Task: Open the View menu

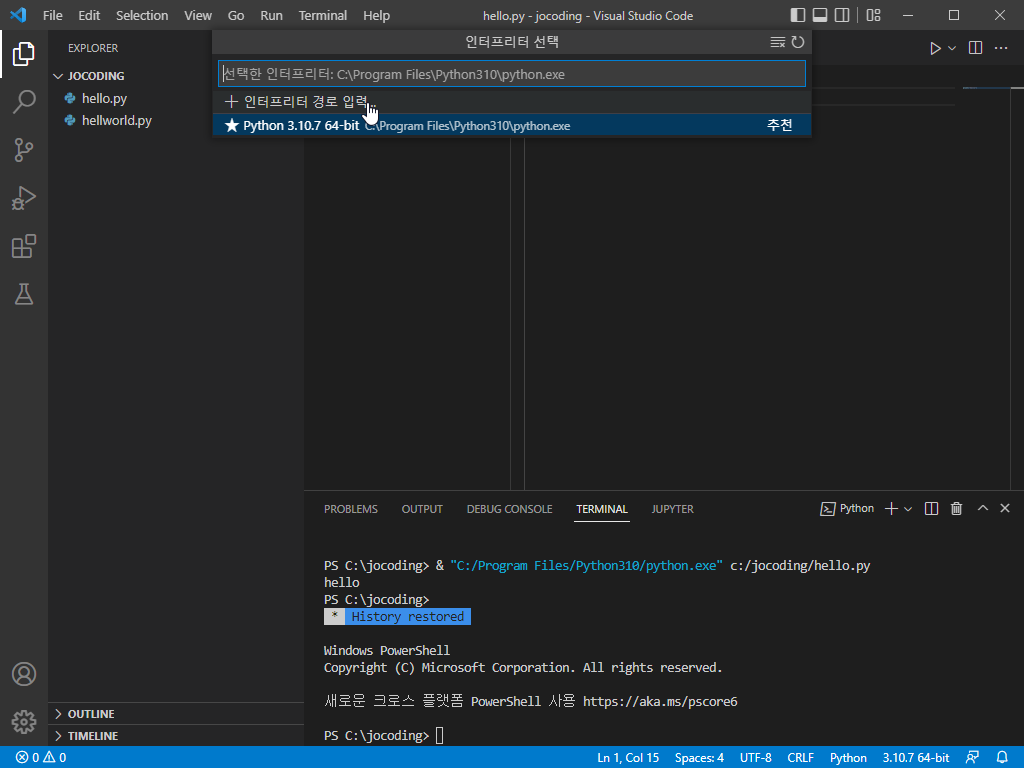Action: coord(197,15)
